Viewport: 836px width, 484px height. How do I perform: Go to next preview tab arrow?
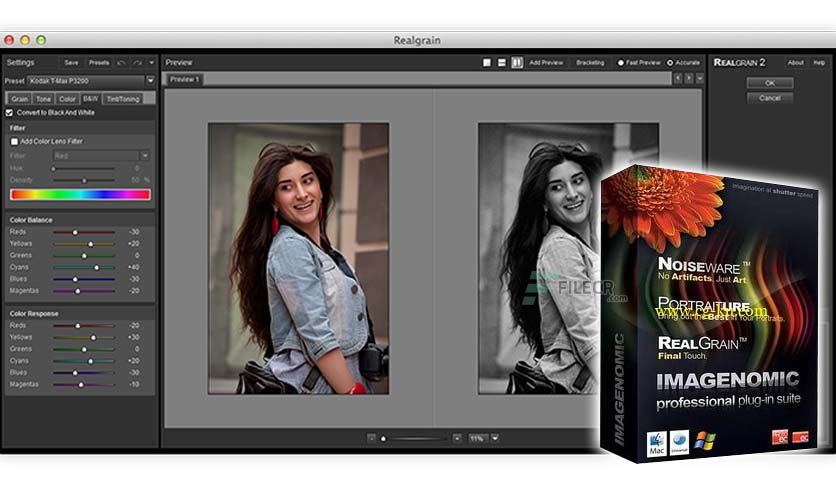coord(689,78)
